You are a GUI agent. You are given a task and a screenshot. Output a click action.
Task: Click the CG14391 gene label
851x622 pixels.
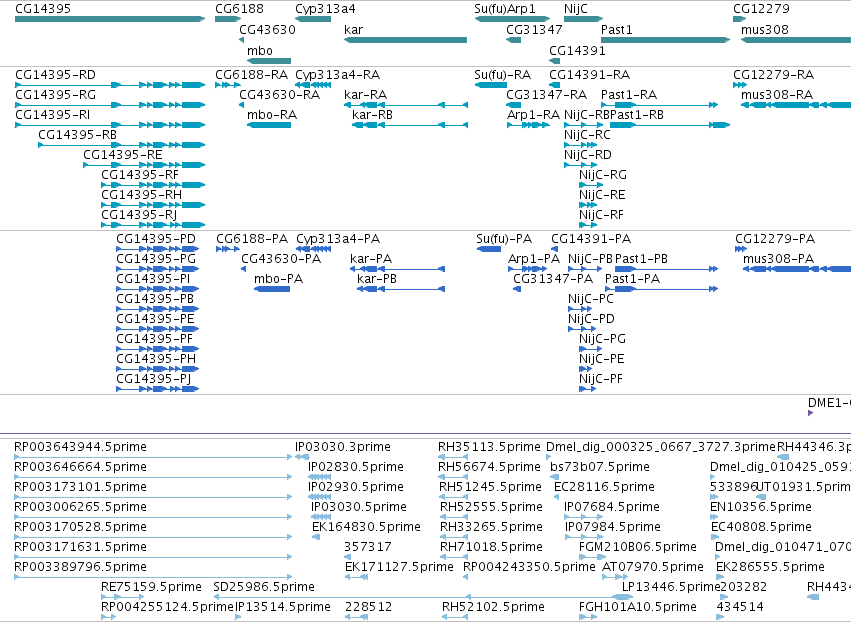click(x=577, y=50)
